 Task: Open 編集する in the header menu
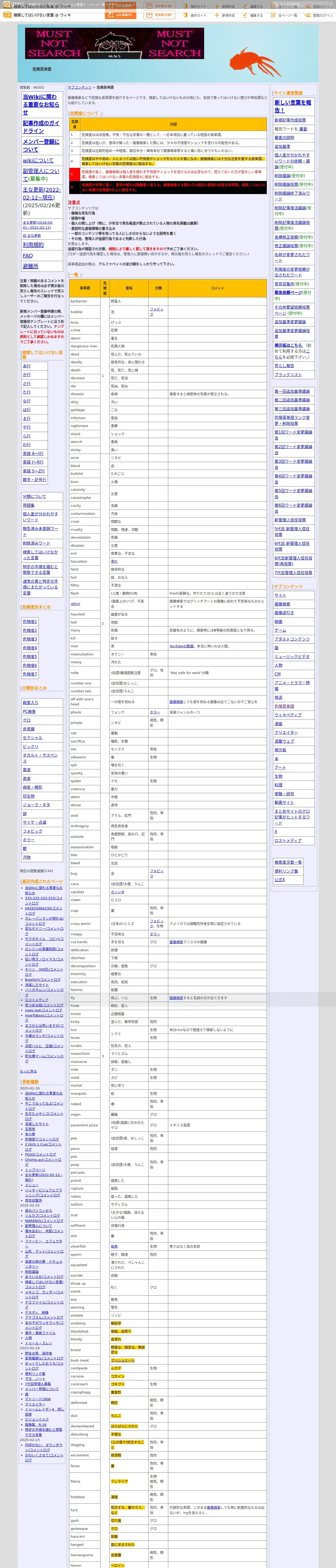click(x=253, y=15)
